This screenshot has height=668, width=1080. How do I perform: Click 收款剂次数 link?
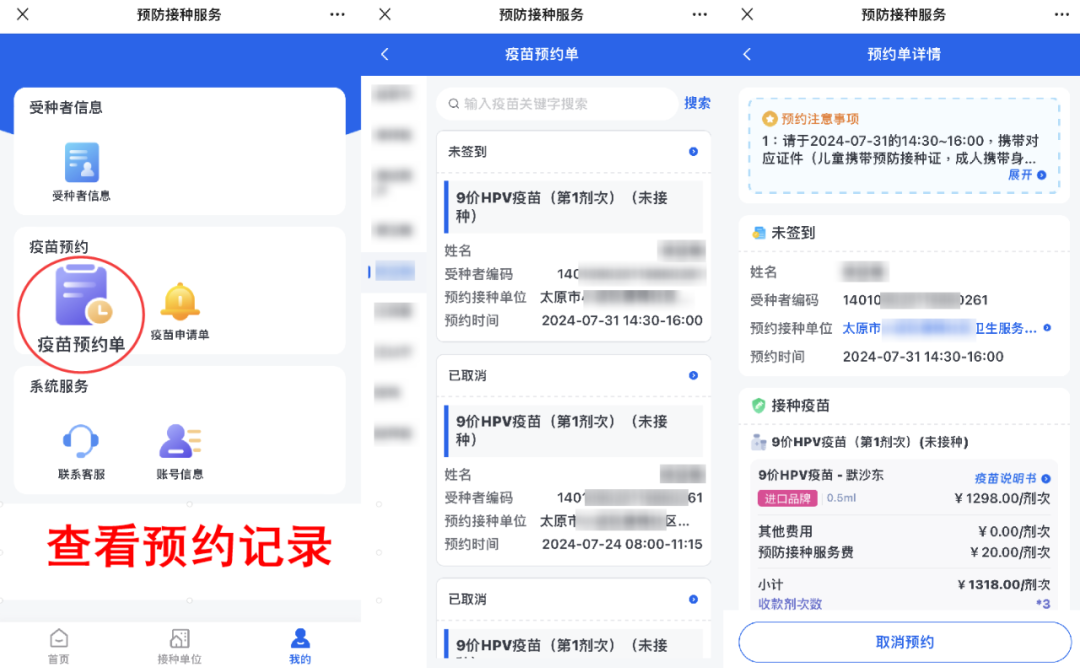pos(790,604)
